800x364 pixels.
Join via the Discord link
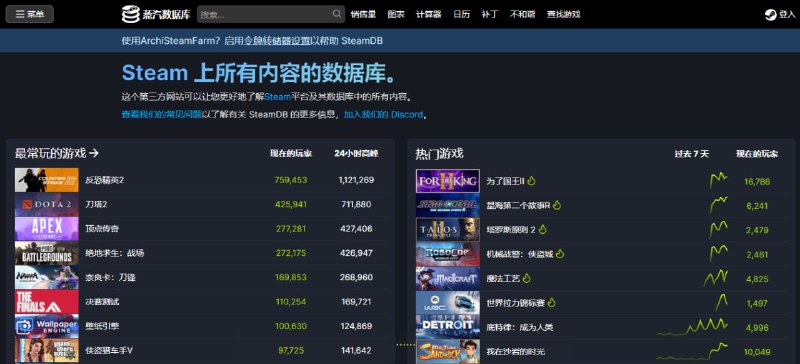tap(383, 115)
